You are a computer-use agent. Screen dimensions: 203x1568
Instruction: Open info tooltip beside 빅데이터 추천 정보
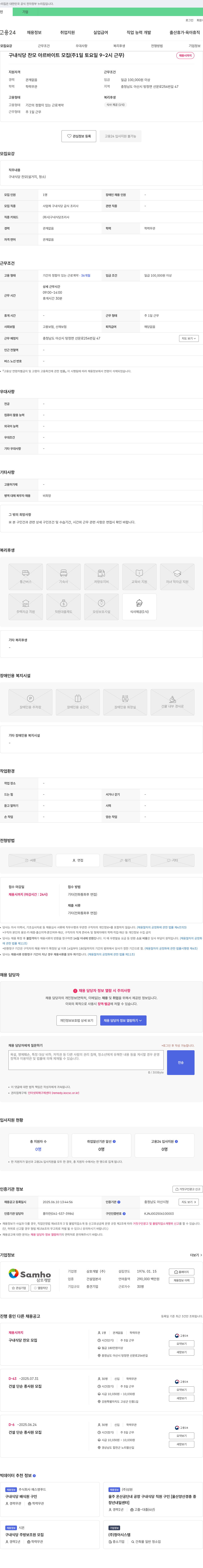tap(34, 1476)
